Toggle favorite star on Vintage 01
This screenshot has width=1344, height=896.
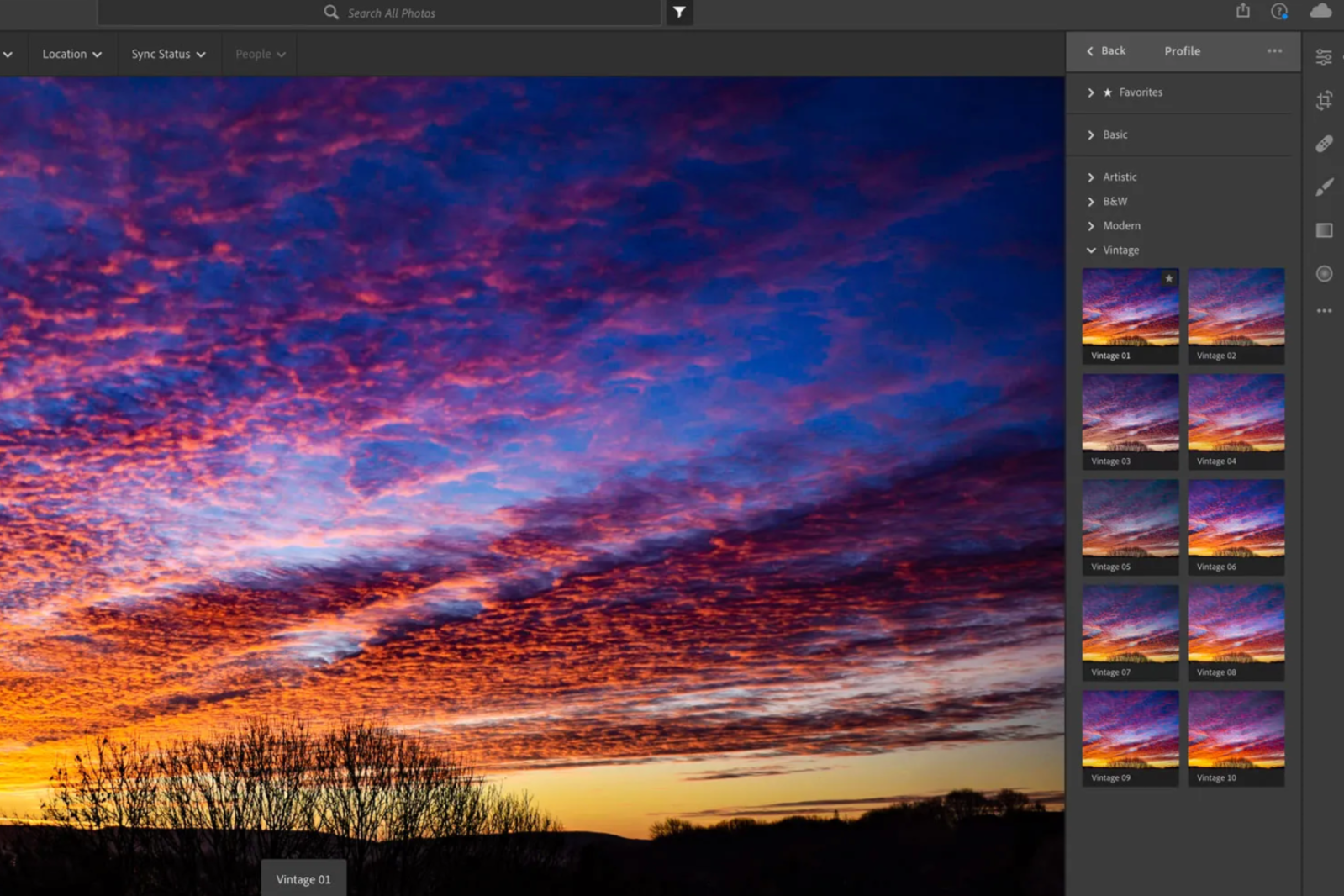click(x=1168, y=278)
